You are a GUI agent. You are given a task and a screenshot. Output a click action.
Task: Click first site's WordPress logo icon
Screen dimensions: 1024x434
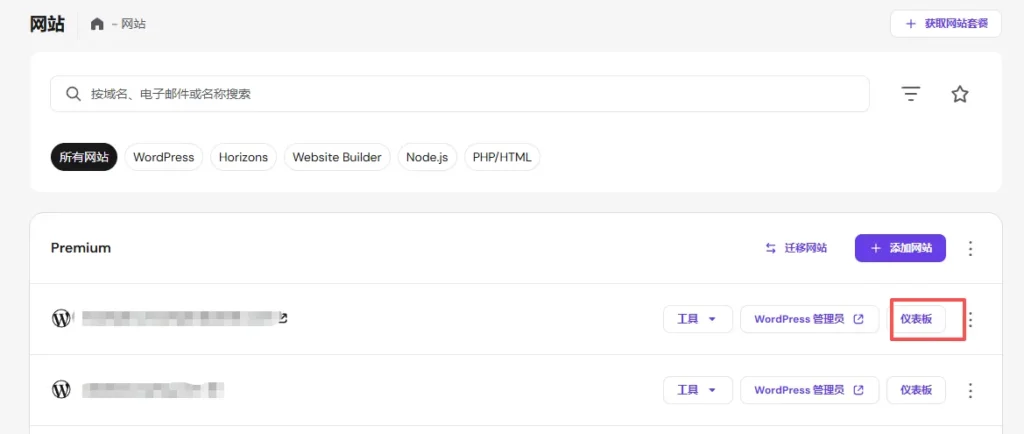(x=62, y=319)
